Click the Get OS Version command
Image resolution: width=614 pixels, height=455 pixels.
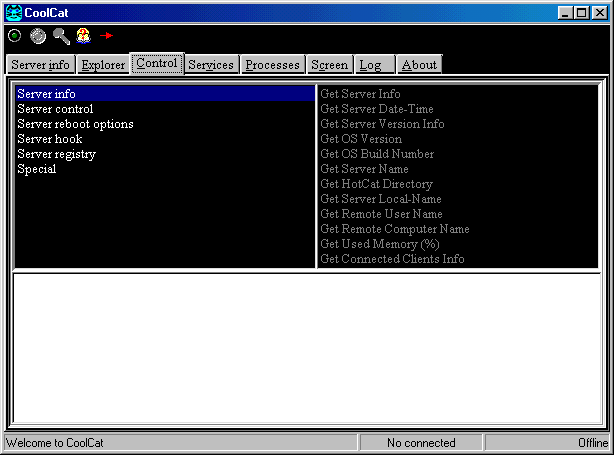click(361, 139)
